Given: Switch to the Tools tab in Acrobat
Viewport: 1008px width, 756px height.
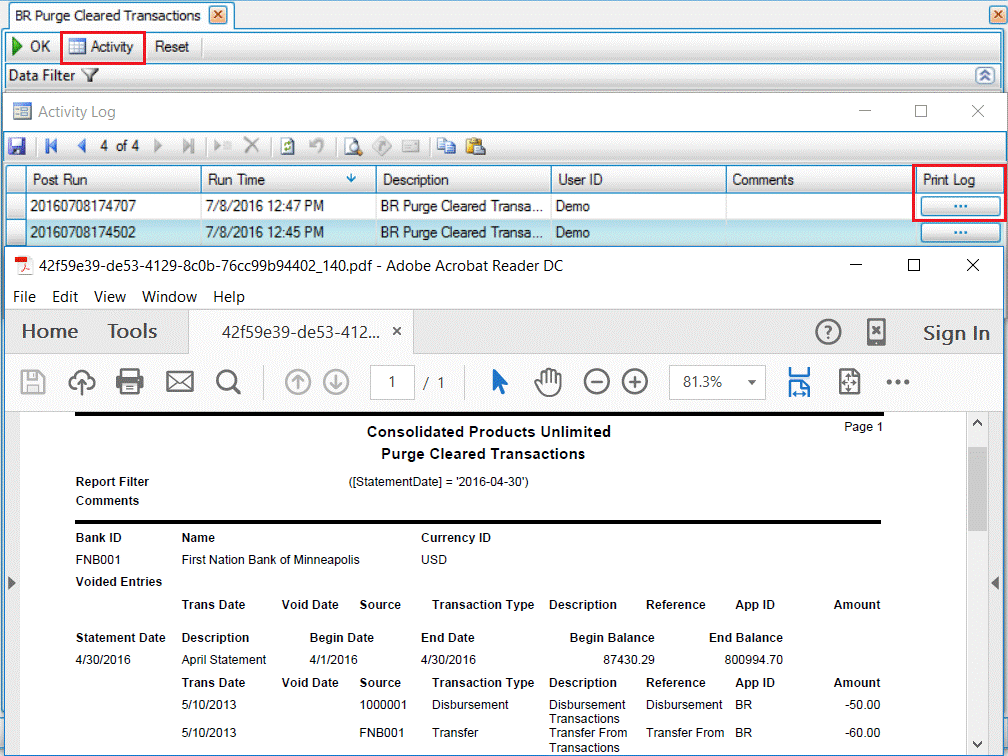Looking at the screenshot, I should [132, 332].
